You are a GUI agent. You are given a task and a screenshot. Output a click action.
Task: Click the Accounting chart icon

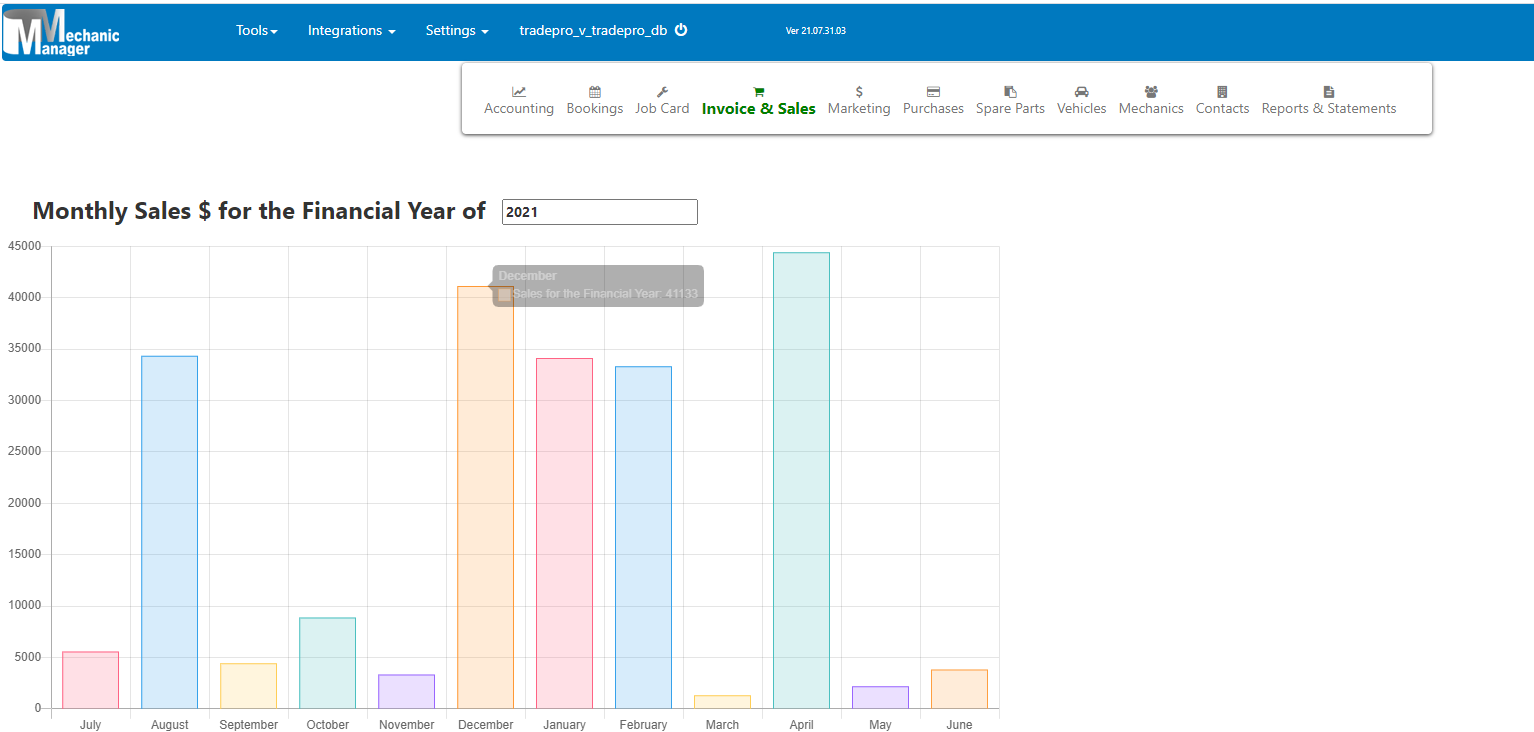pos(519,91)
